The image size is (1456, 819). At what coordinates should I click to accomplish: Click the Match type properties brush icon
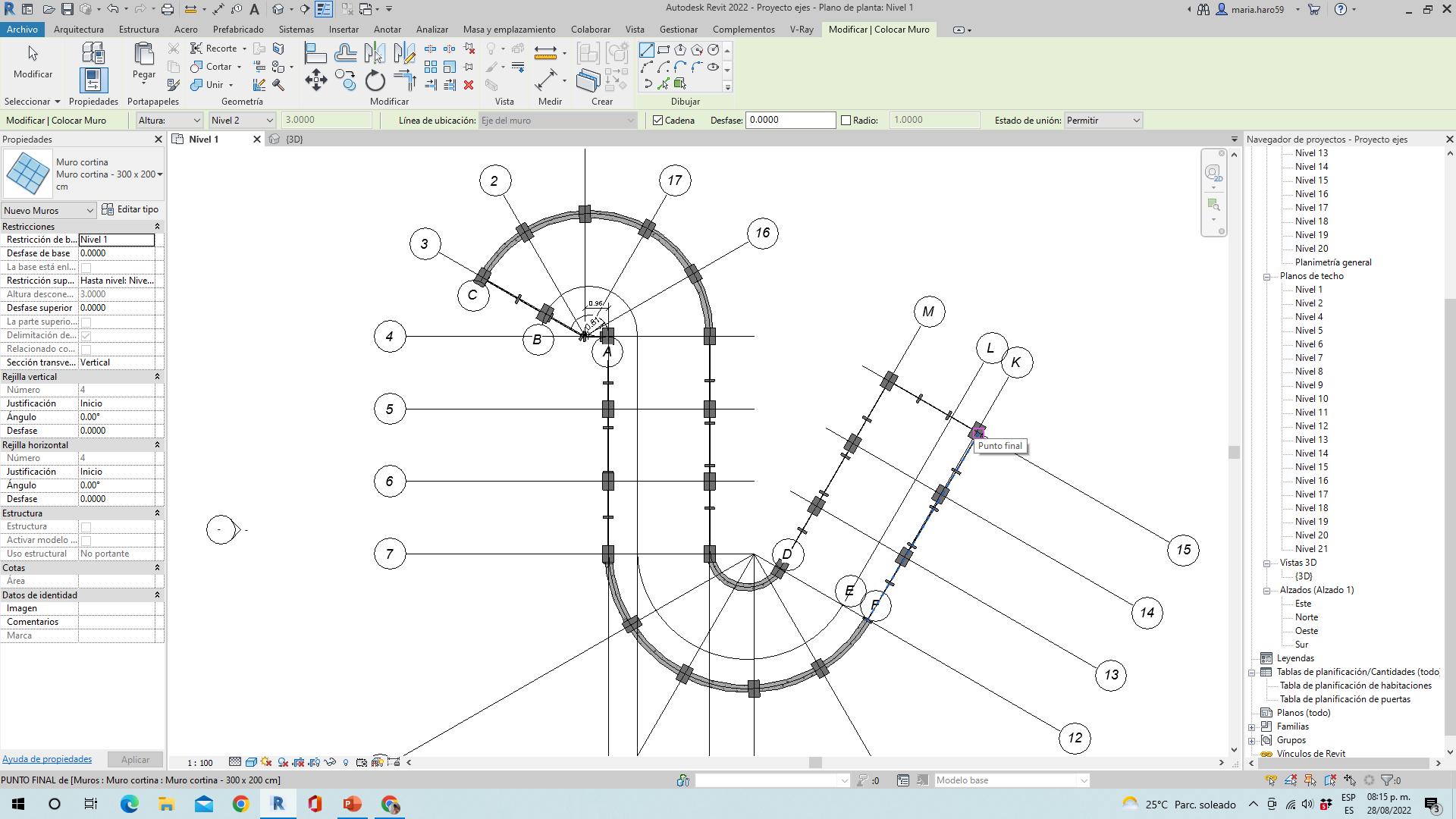click(173, 85)
